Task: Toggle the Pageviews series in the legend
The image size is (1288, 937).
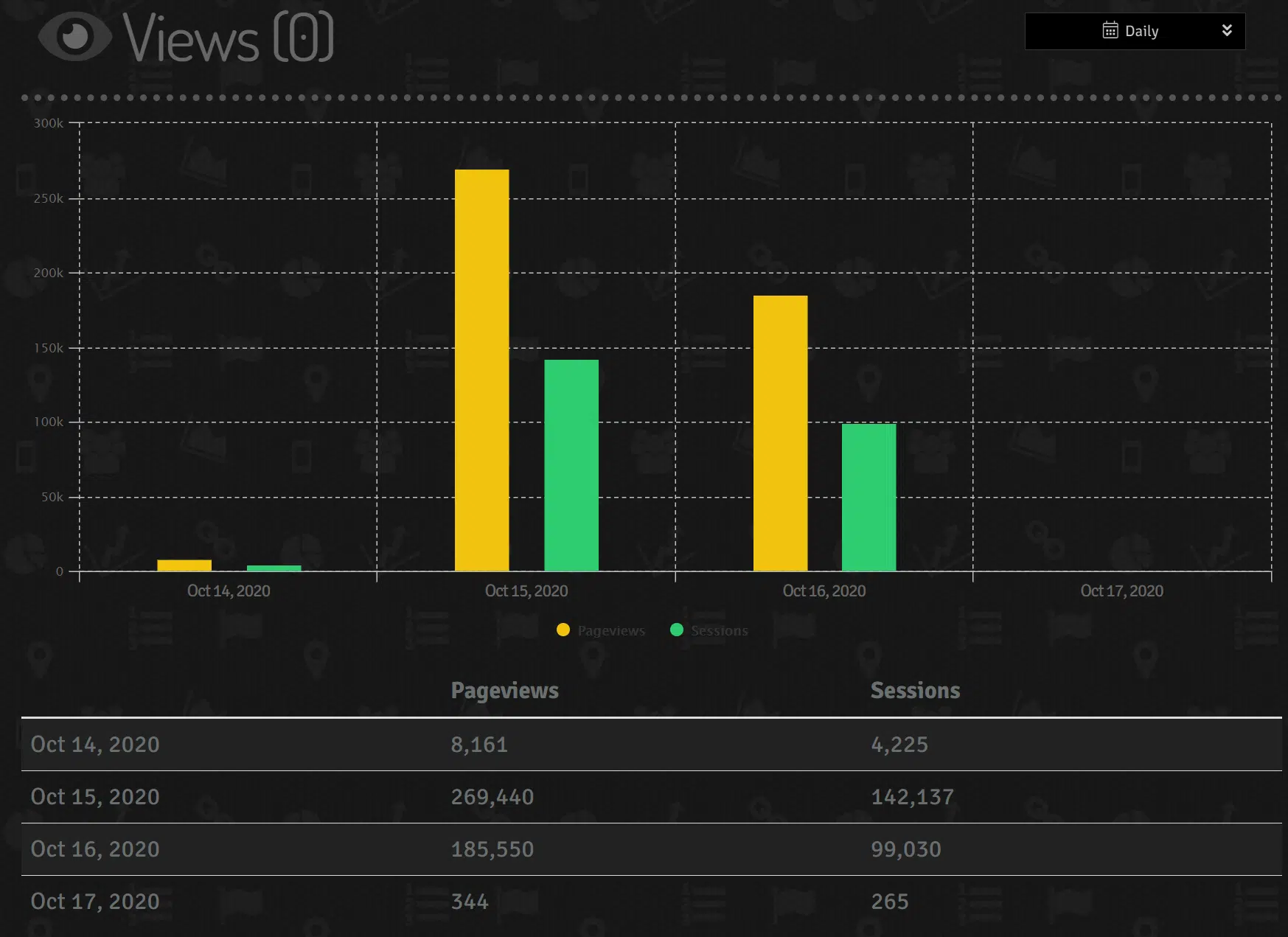Action: coord(611,630)
